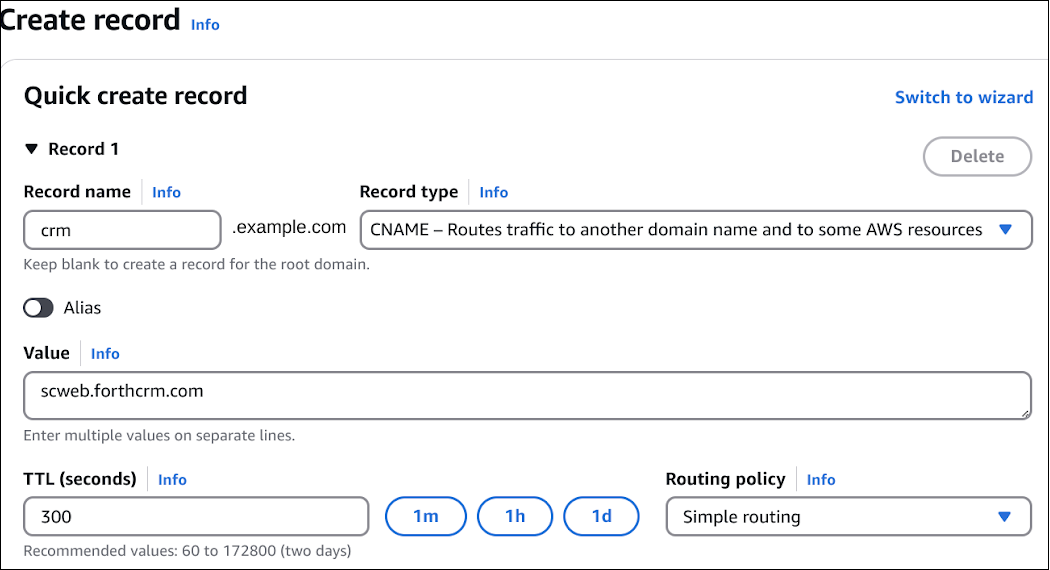1050x570 pixels.
Task: Open the Record name Info link
Action: [x=166, y=192]
